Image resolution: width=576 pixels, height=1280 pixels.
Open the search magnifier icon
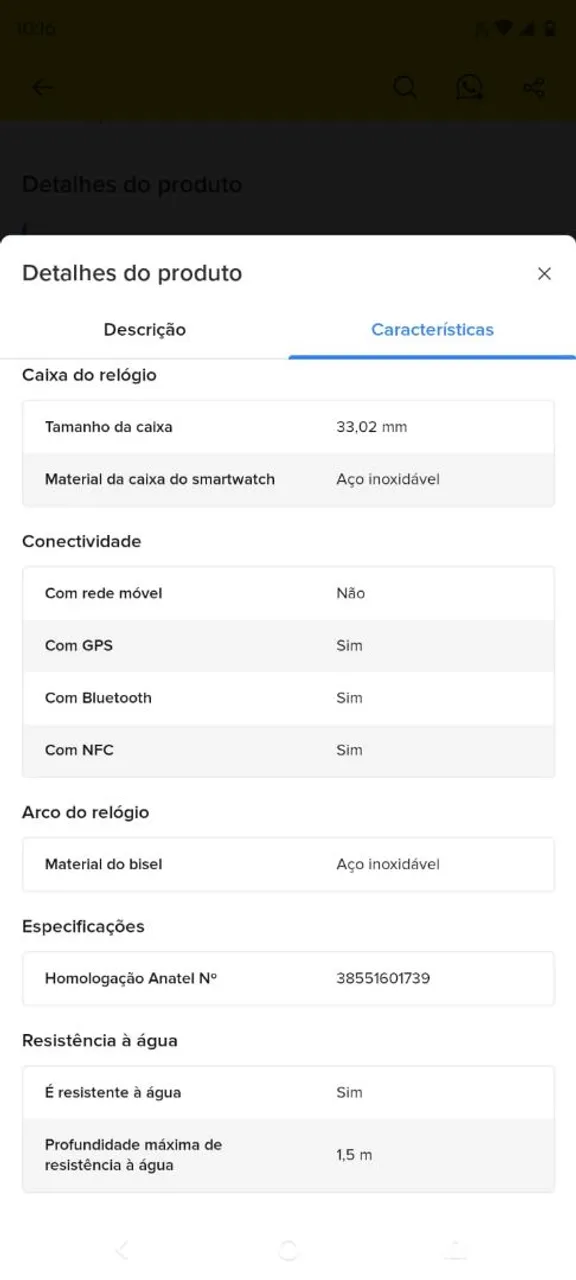[405, 87]
